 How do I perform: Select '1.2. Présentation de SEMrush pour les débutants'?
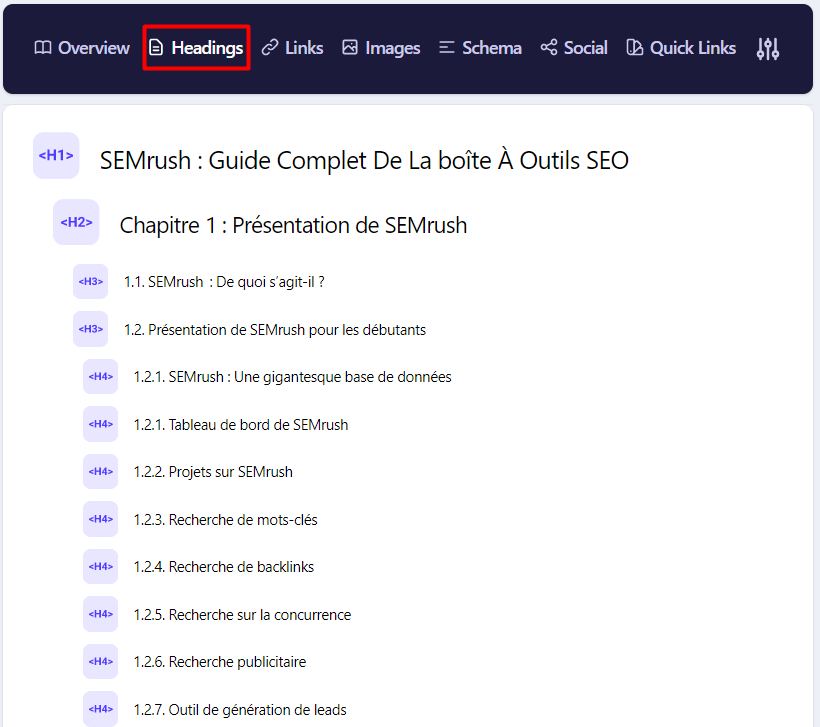coord(275,330)
